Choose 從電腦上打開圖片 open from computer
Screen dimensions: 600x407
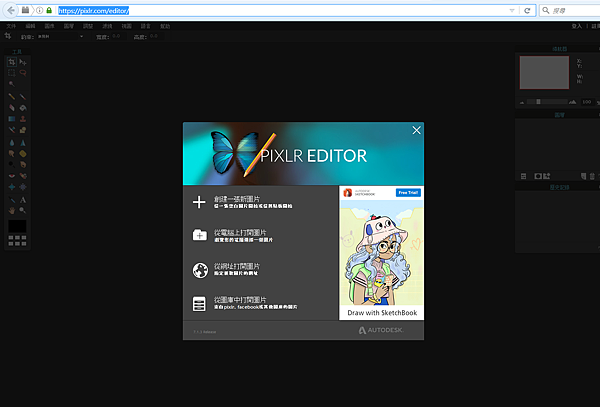(233, 235)
